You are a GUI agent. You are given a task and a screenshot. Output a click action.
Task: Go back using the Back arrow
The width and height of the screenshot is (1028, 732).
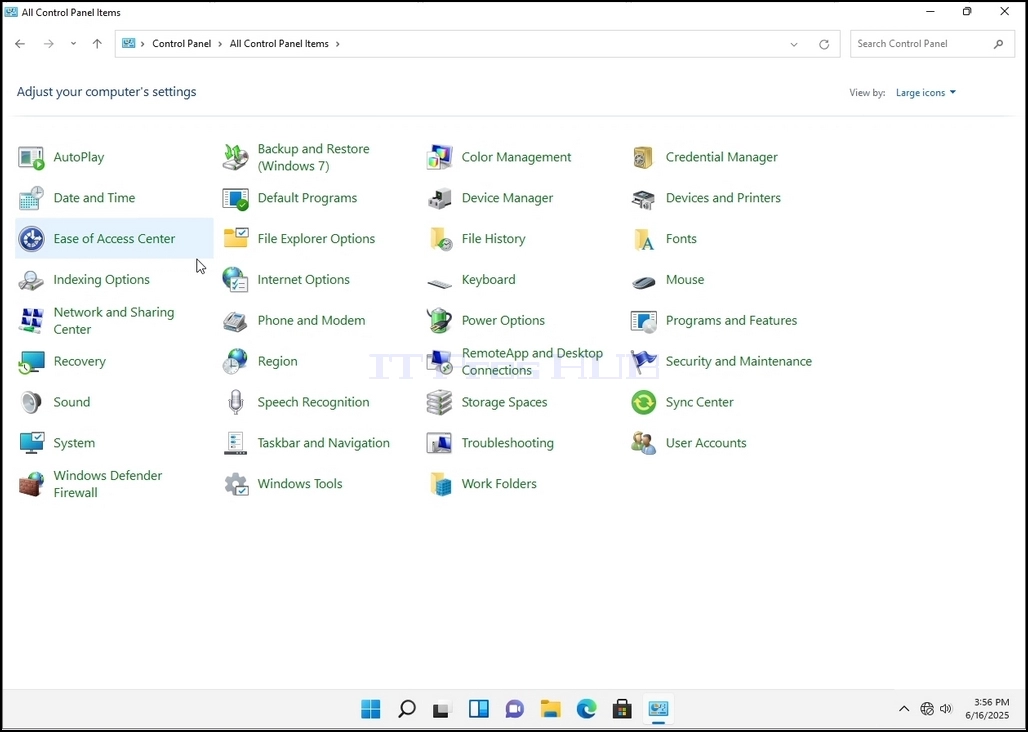[20, 44]
